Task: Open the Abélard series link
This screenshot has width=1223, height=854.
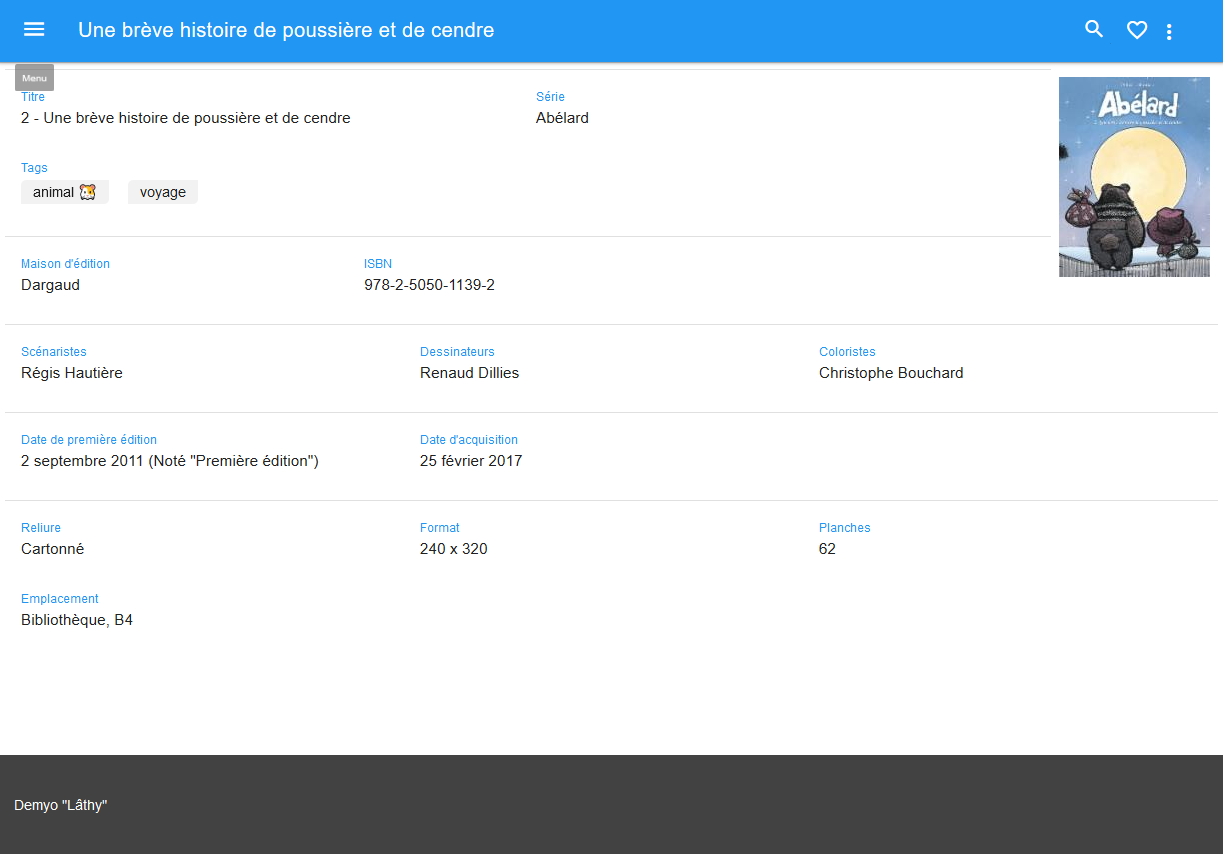Action: (562, 118)
